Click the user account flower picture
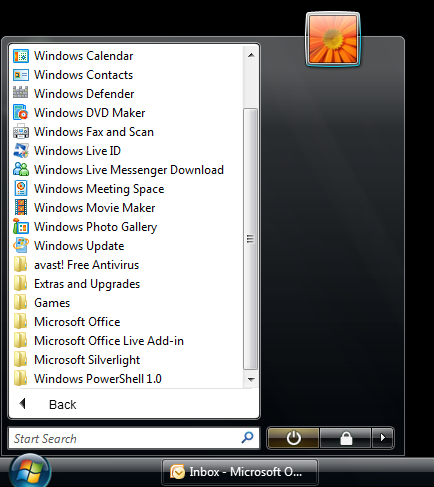 tap(333, 39)
